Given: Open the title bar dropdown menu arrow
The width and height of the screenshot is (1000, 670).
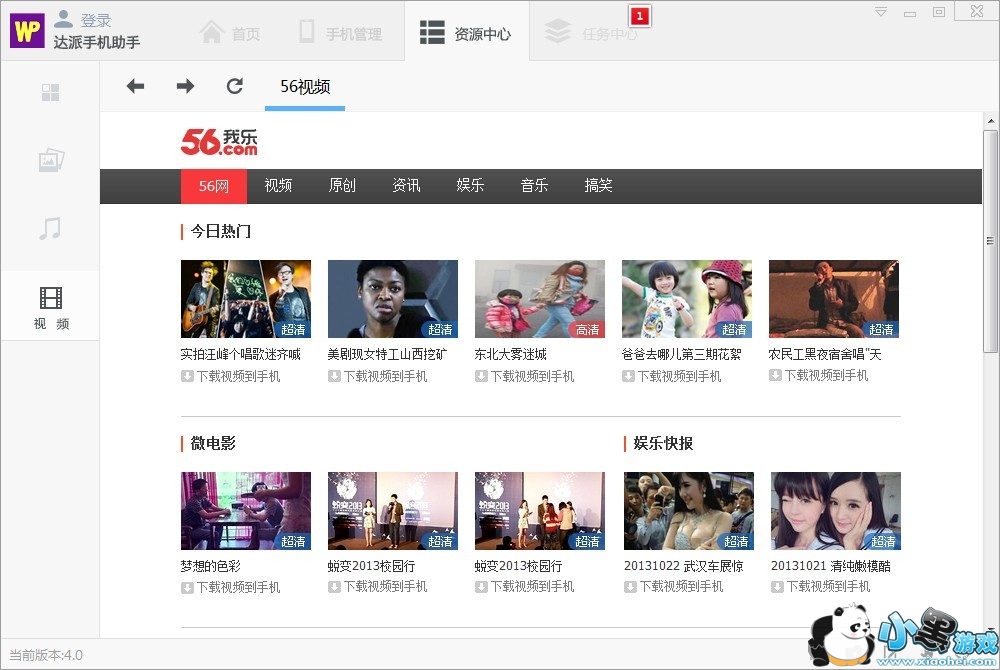Looking at the screenshot, I should pos(881,12).
